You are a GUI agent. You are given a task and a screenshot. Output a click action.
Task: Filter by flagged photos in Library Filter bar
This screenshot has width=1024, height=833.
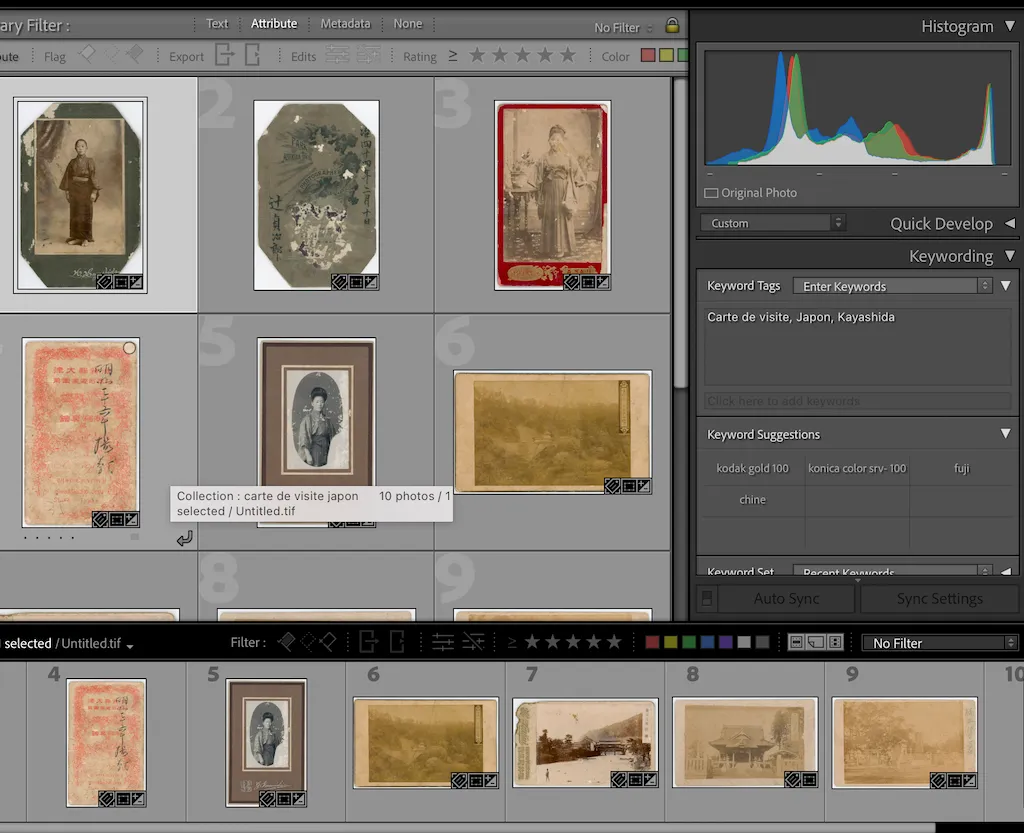pos(87,55)
